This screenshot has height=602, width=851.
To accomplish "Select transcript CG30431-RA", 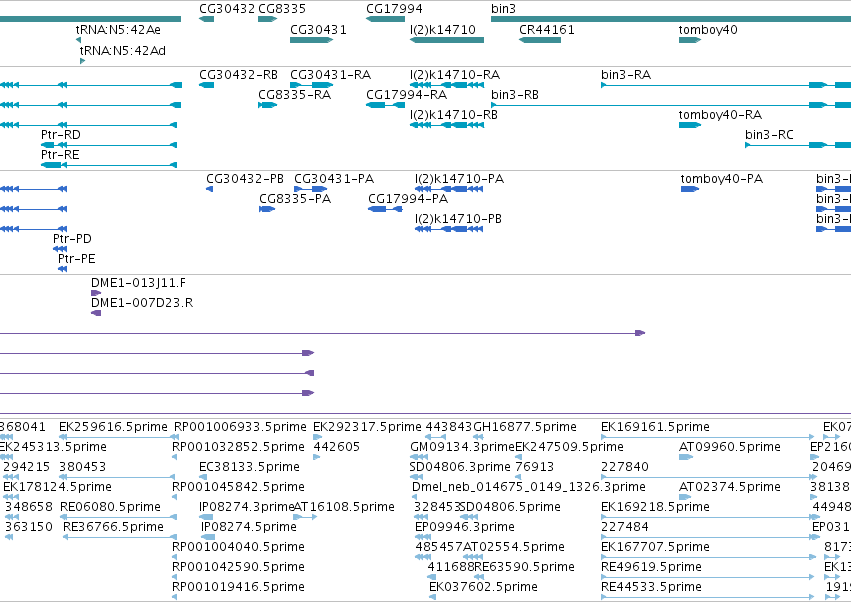I will [312, 85].
